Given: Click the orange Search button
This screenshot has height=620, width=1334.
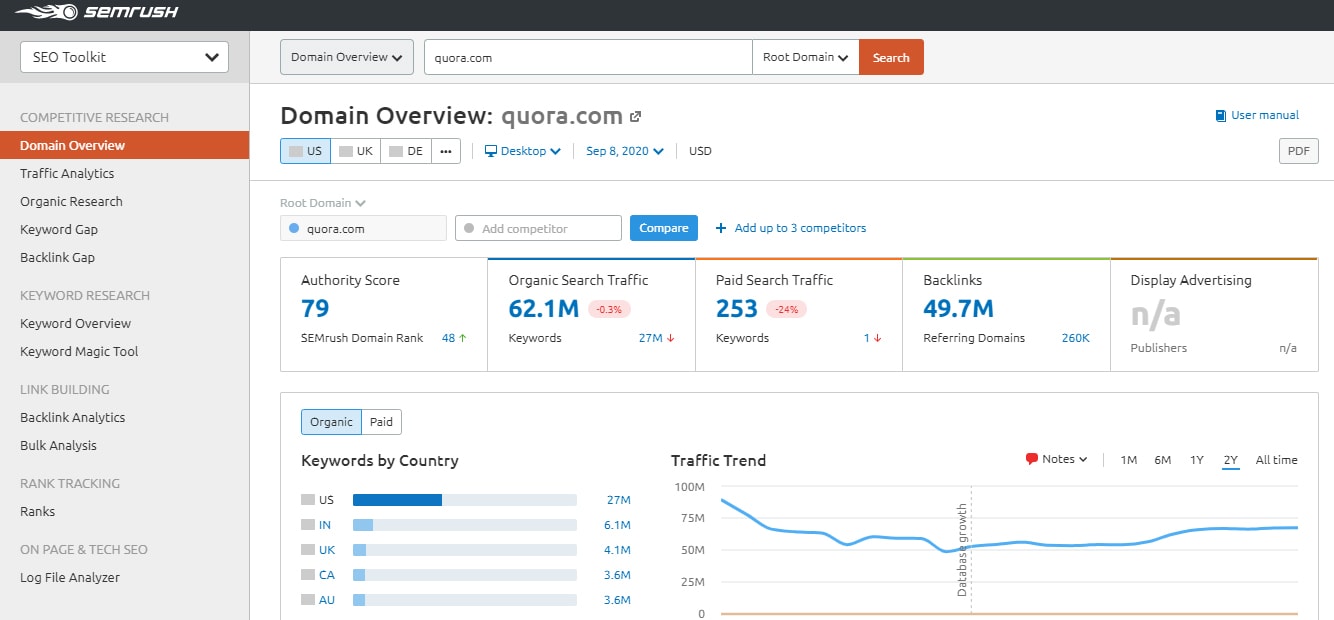Looking at the screenshot, I should coord(891,57).
